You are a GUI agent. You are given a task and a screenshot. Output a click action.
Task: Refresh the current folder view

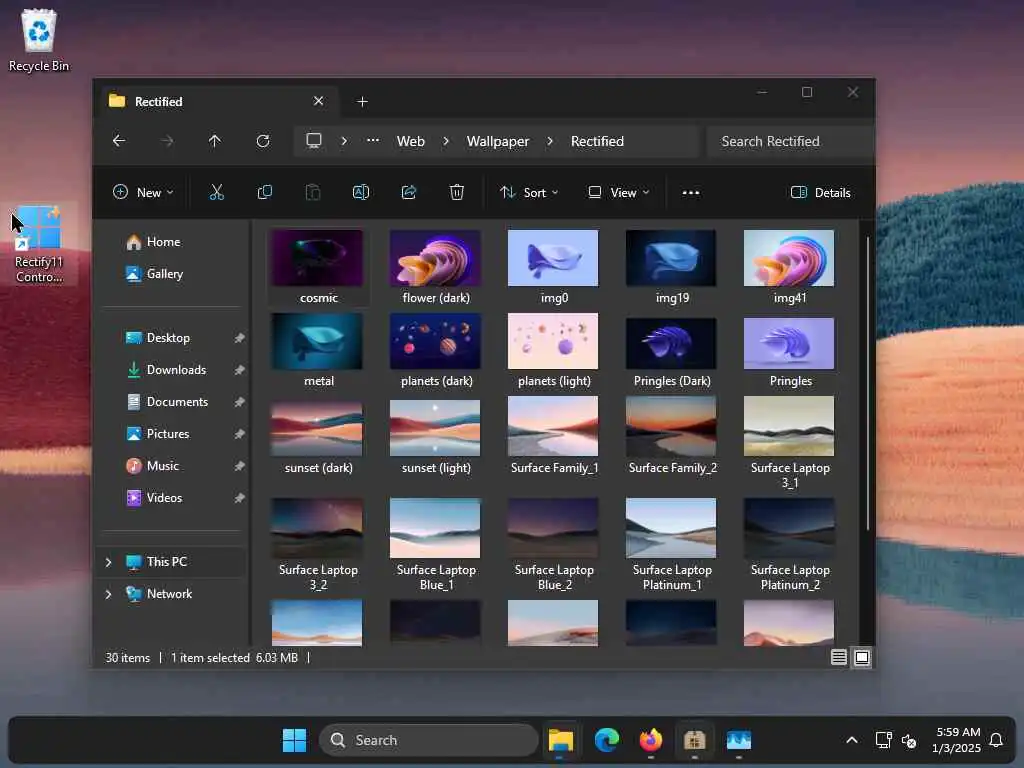pos(263,141)
